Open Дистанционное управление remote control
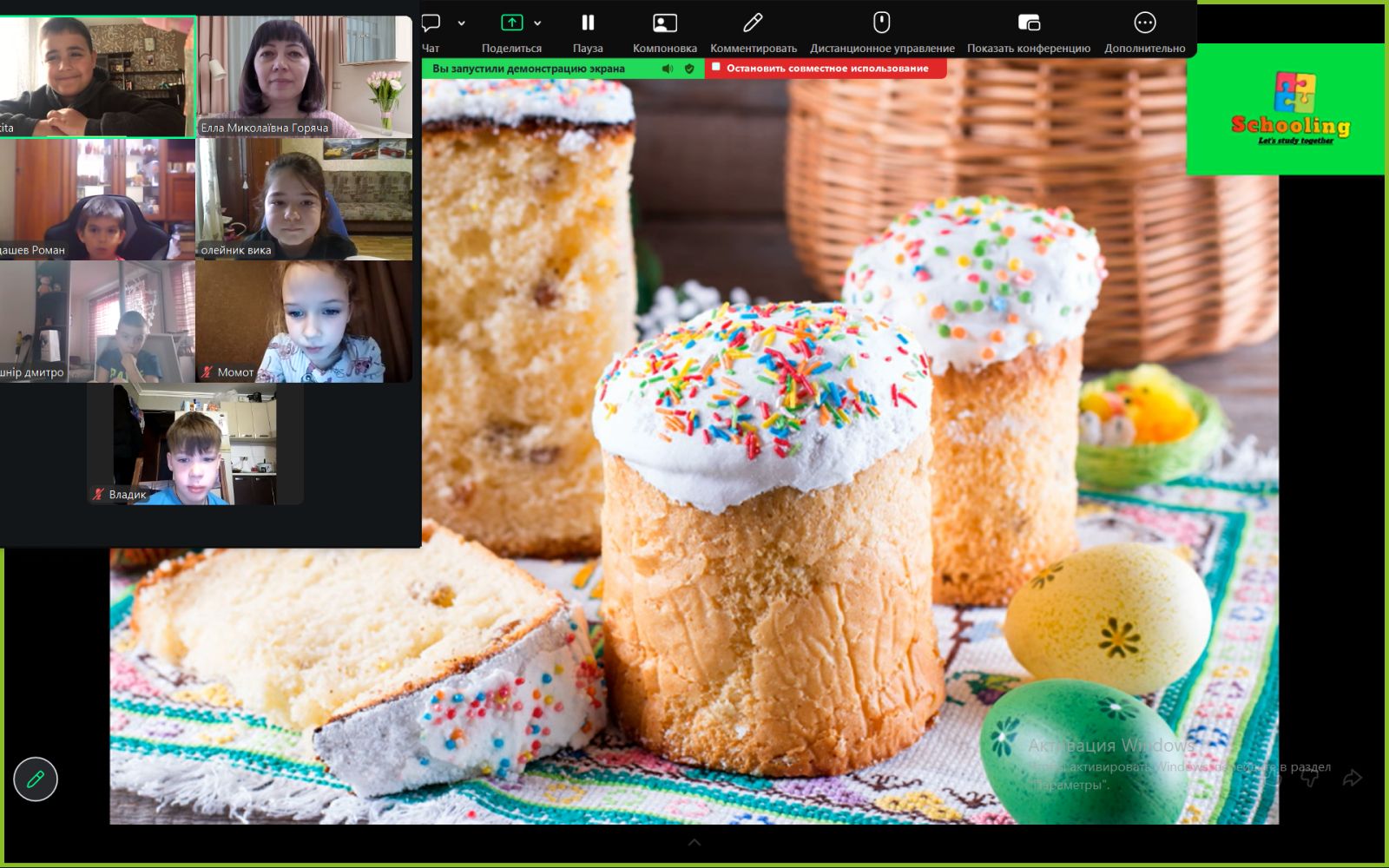 pyautogui.click(x=881, y=31)
